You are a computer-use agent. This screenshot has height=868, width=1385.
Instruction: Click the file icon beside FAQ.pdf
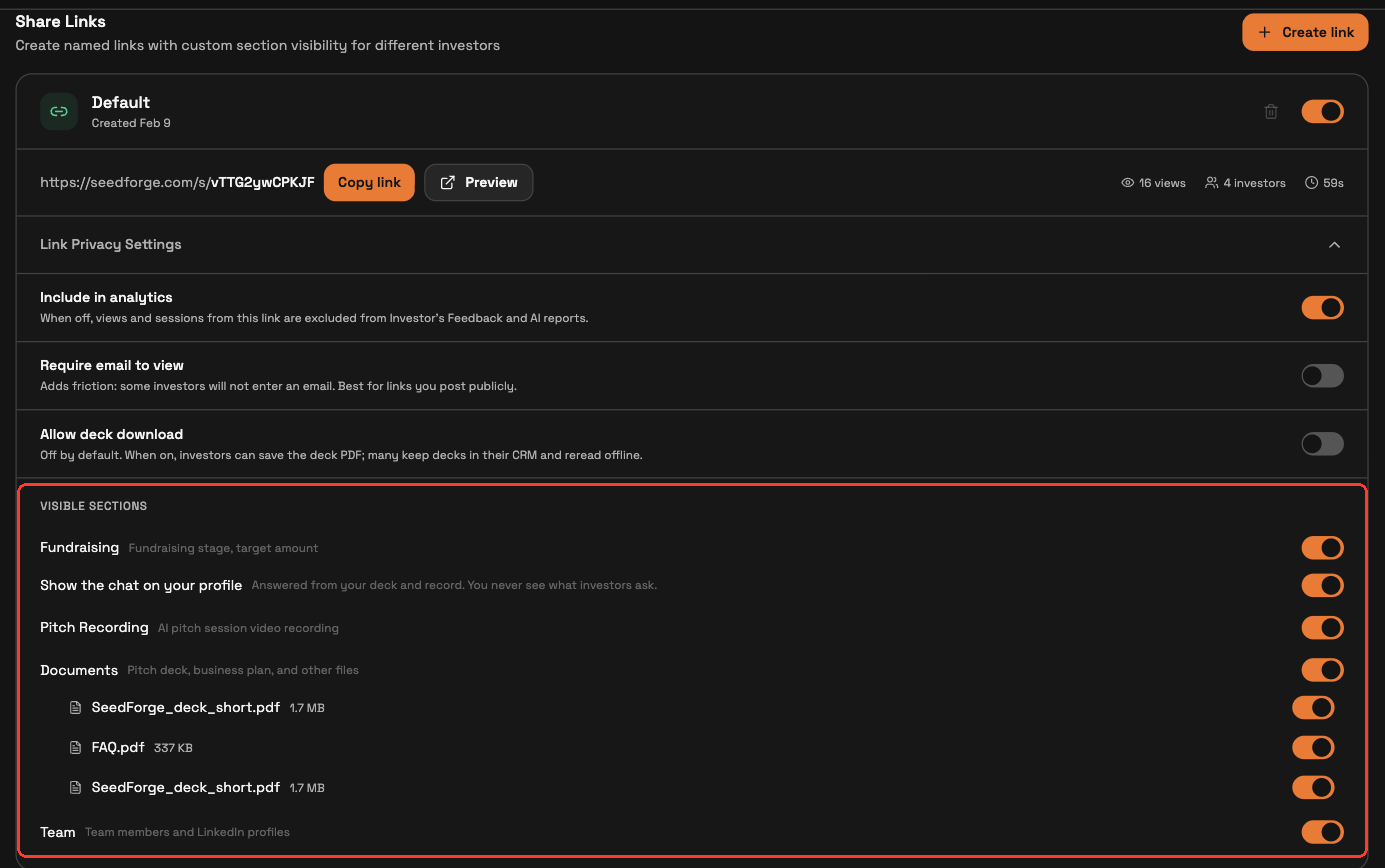point(75,748)
